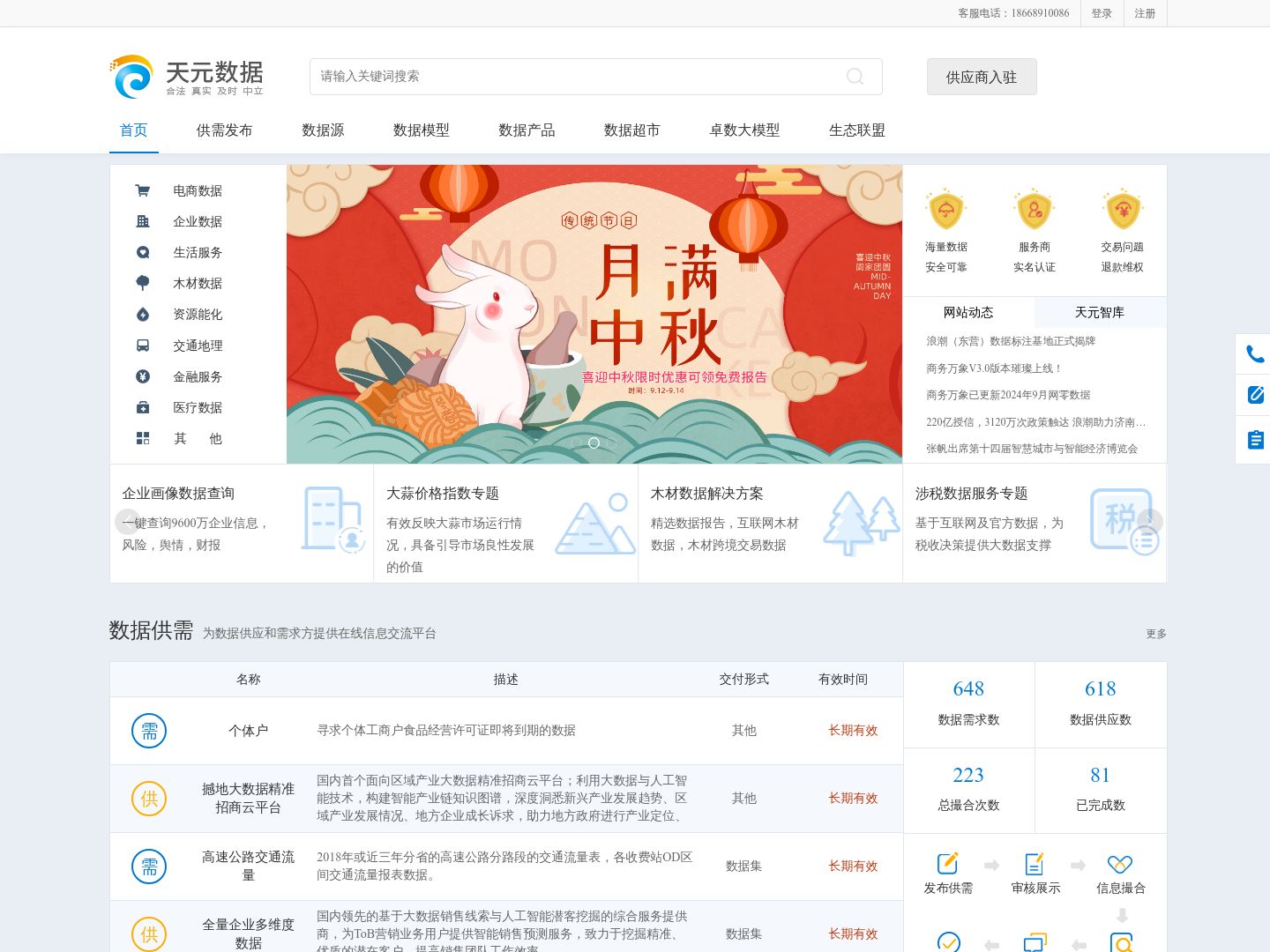This screenshot has height=952, width=1270.
Task: Click the tree icon for 木材数据
Action: click(x=143, y=283)
